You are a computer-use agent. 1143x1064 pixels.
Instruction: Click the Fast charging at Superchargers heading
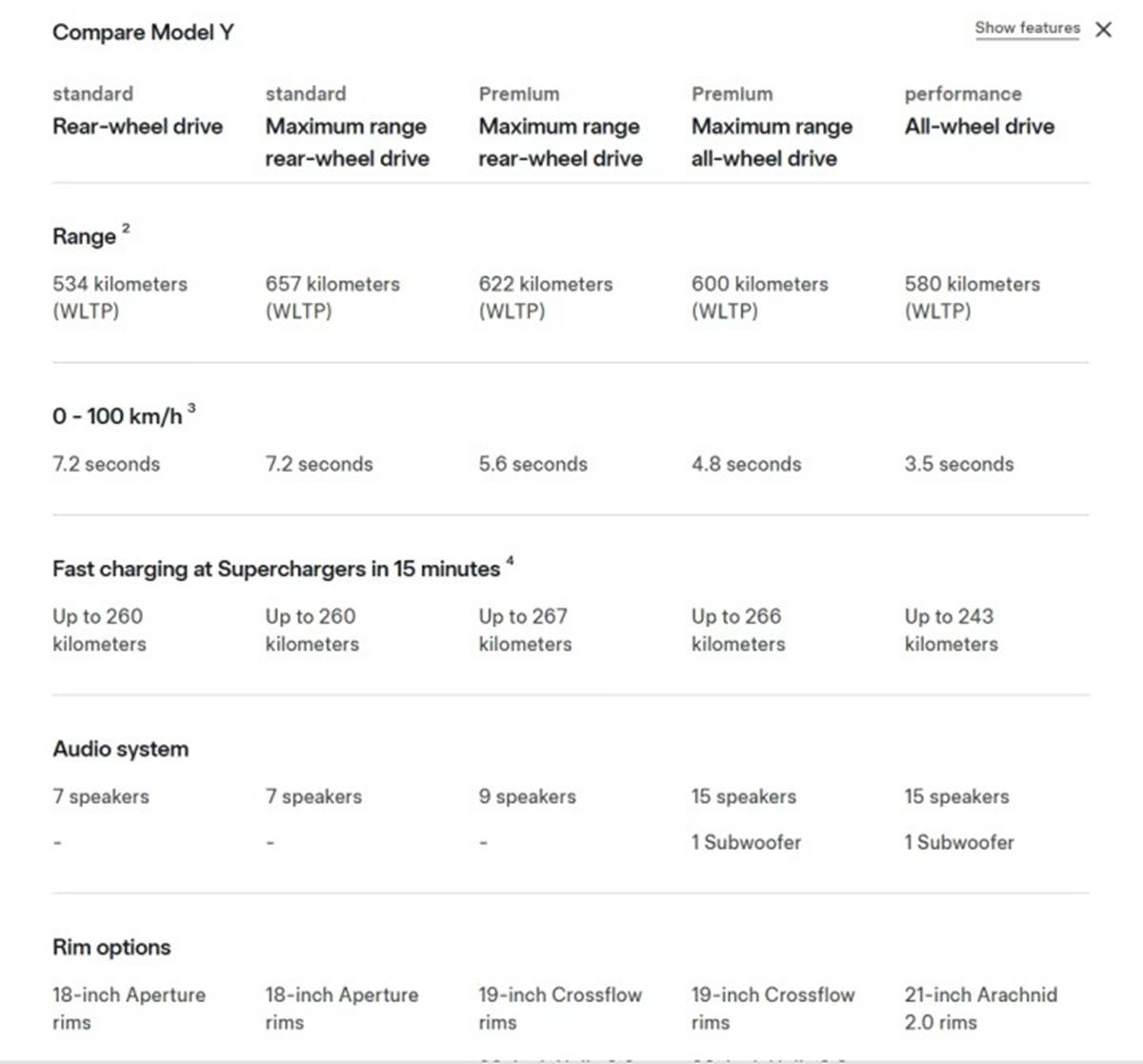(275, 569)
